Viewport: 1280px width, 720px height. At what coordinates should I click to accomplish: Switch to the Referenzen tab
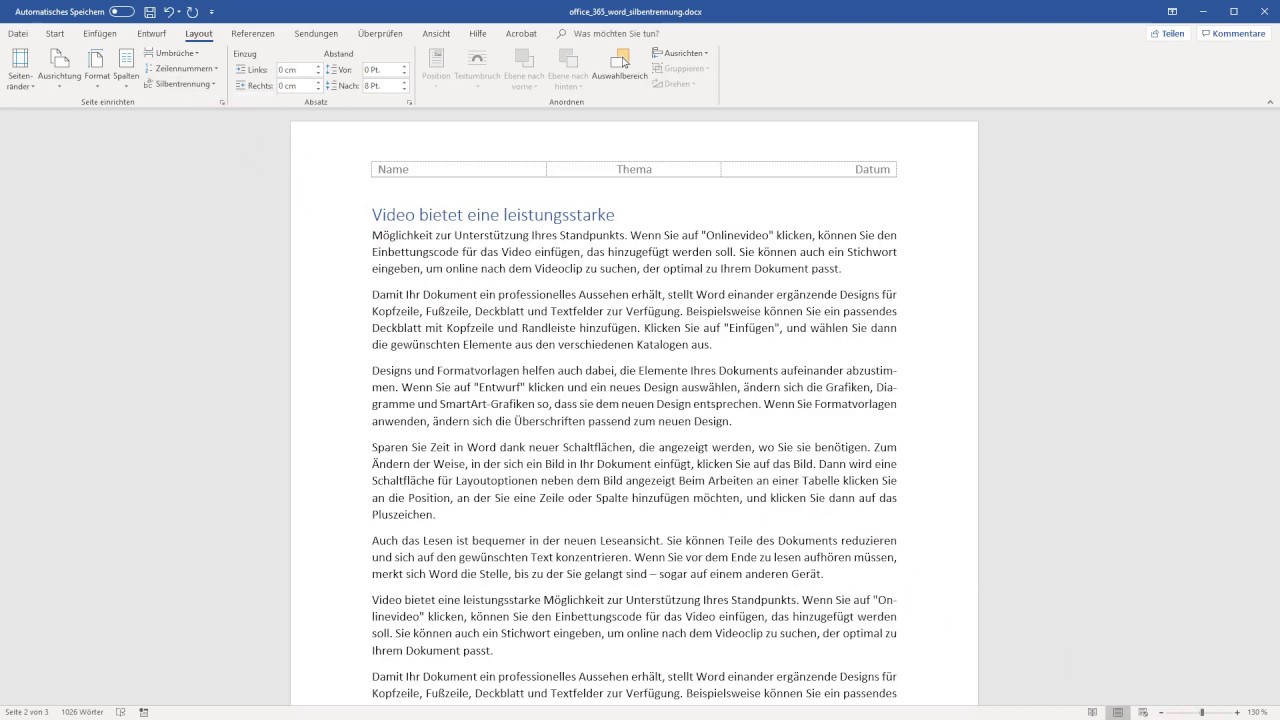click(253, 34)
